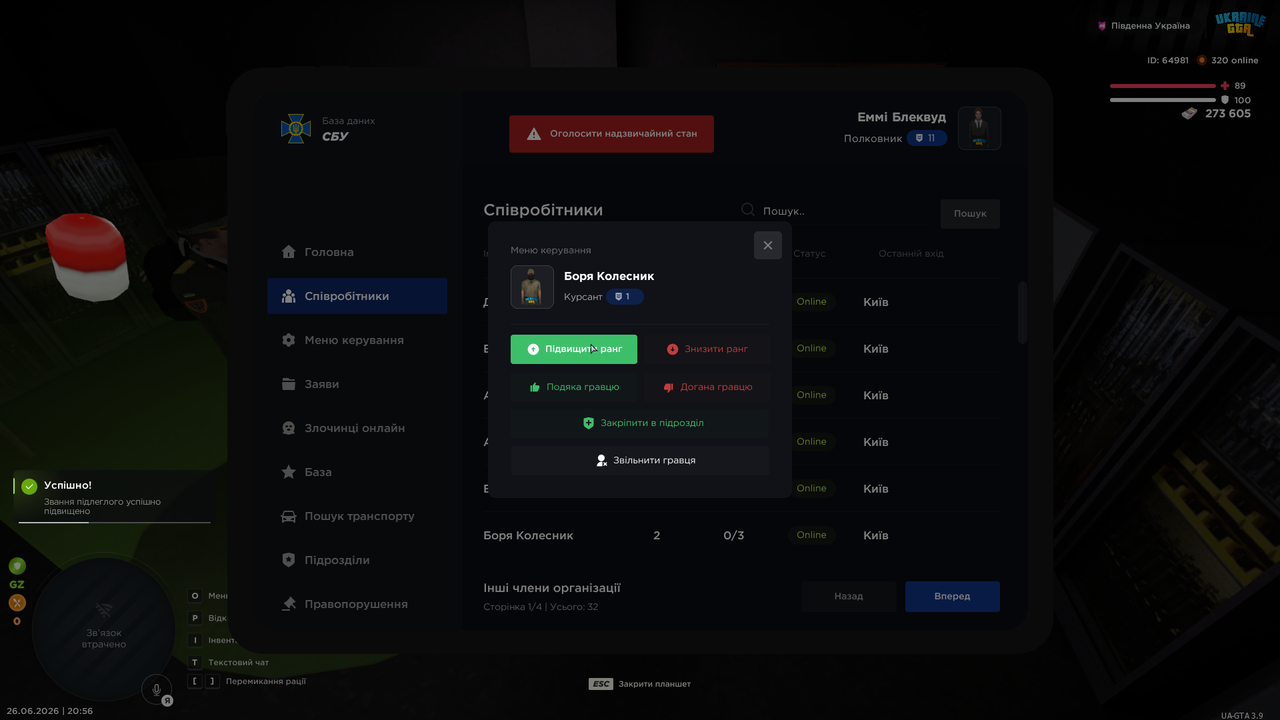This screenshot has width=1280, height=720.
Task: Click the Назад pagination button
Action: tap(848, 596)
